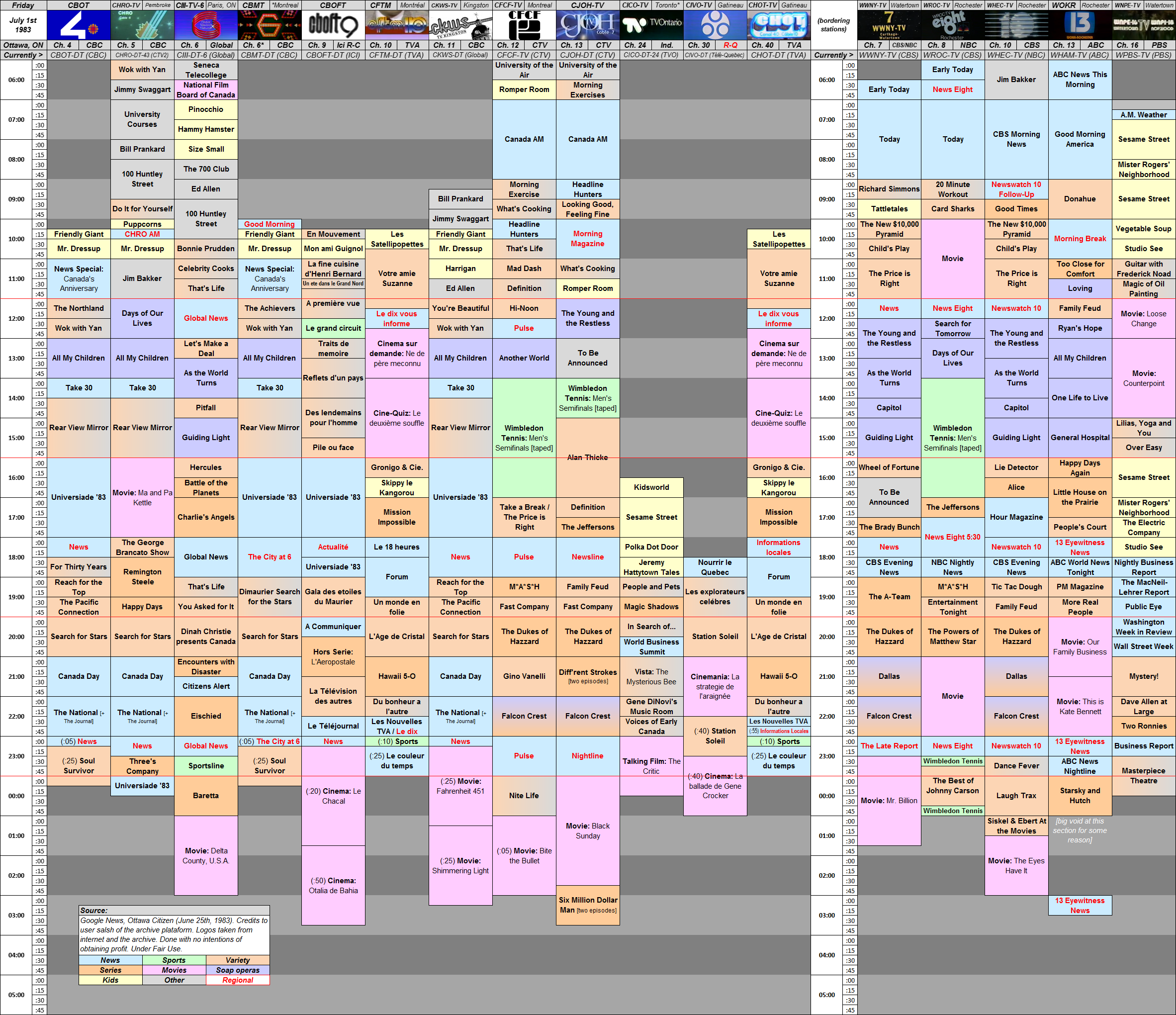
Task: Click the CJOH-TV column header
Action: (x=587, y=5)
